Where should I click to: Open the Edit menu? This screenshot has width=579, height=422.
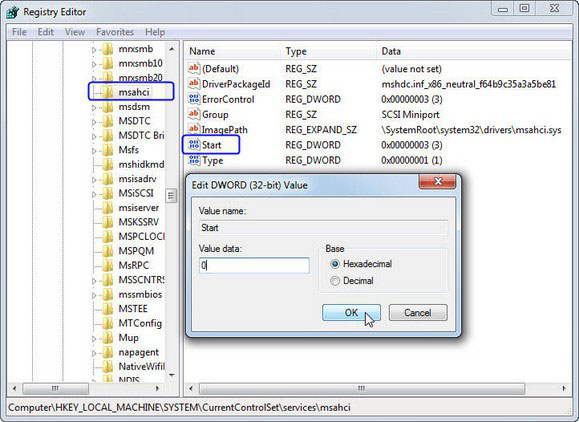(x=45, y=32)
